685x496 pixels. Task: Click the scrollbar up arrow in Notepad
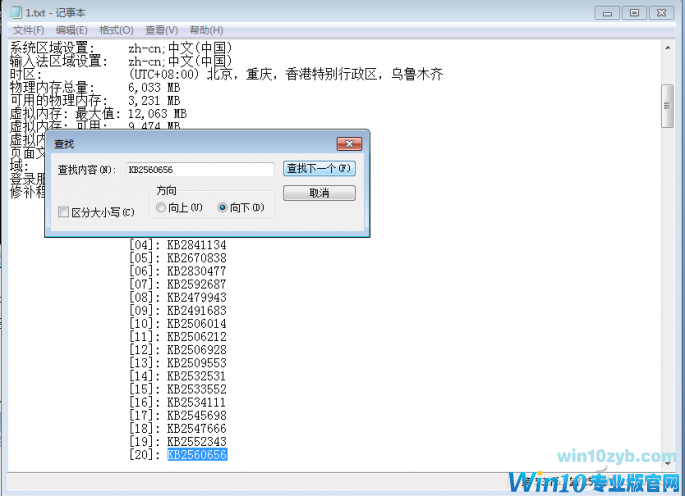point(668,47)
